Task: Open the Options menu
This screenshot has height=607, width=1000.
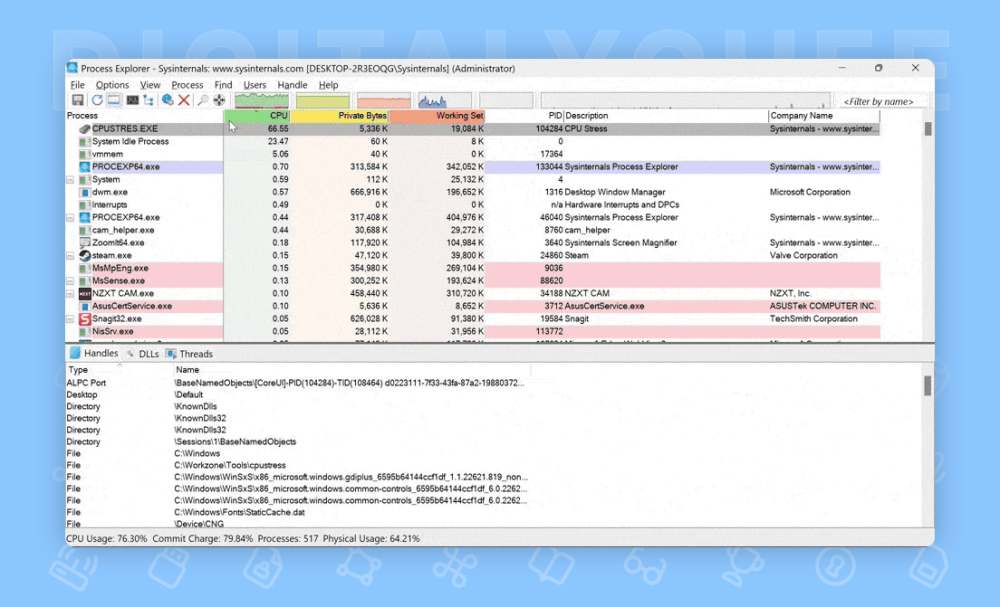Action: click(112, 85)
